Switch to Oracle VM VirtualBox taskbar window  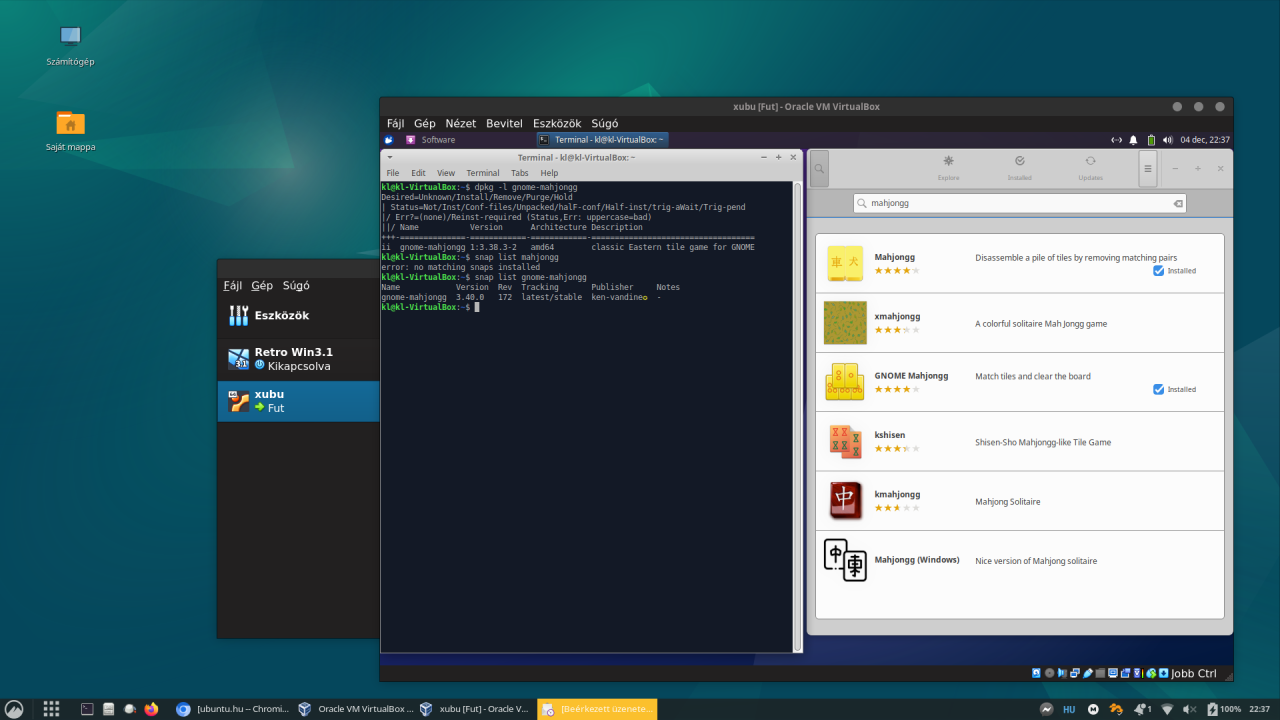pyautogui.click(x=355, y=709)
